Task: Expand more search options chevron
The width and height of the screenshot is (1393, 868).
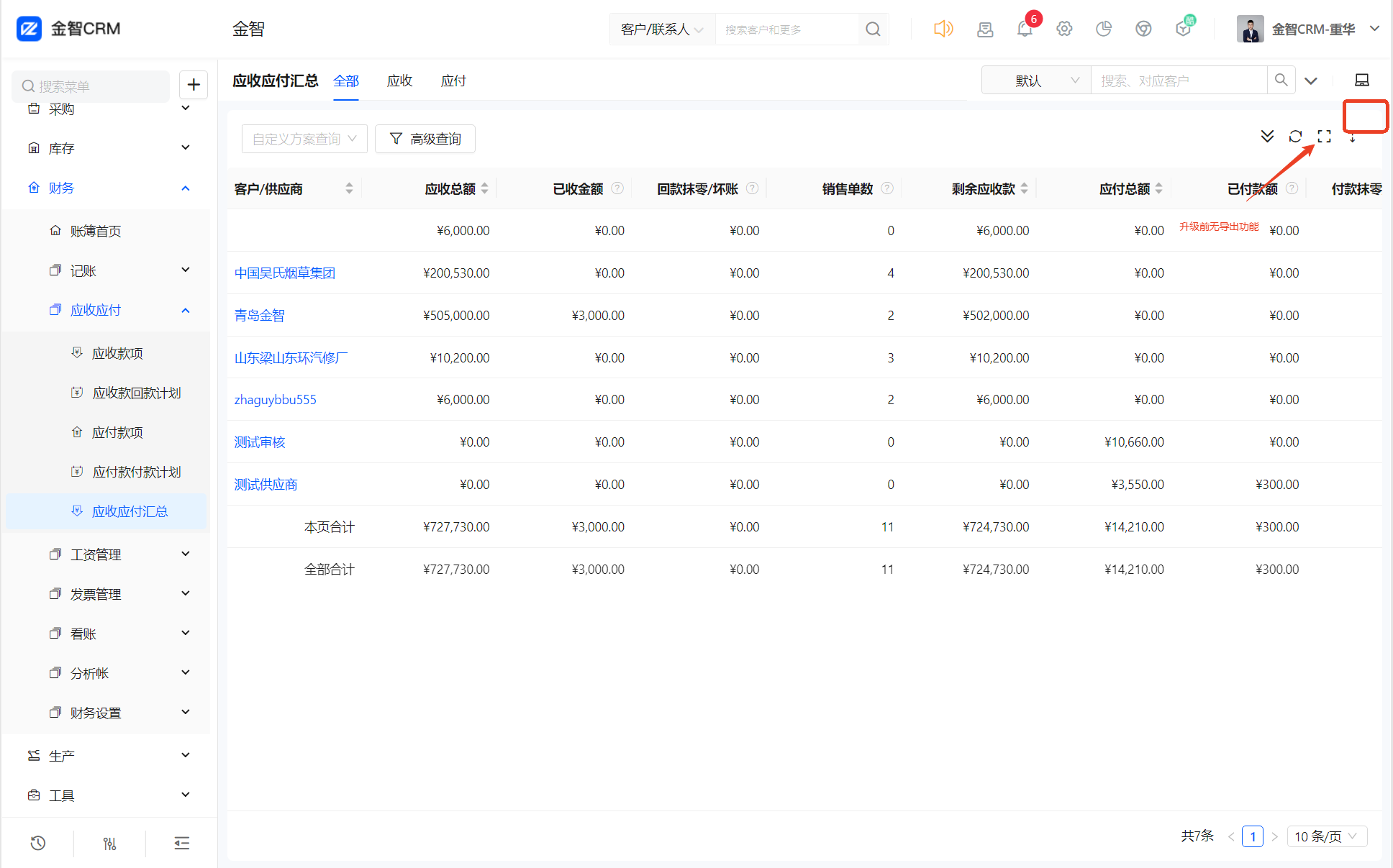Action: (x=1311, y=81)
